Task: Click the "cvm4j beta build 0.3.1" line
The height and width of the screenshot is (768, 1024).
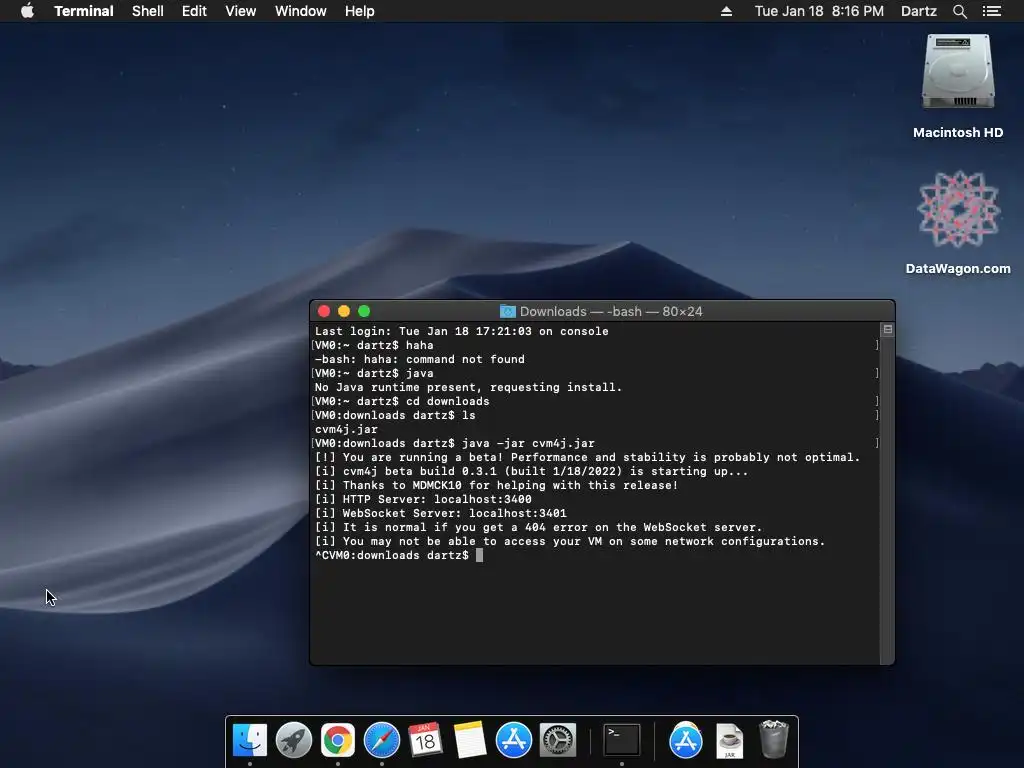Action: 531,472
